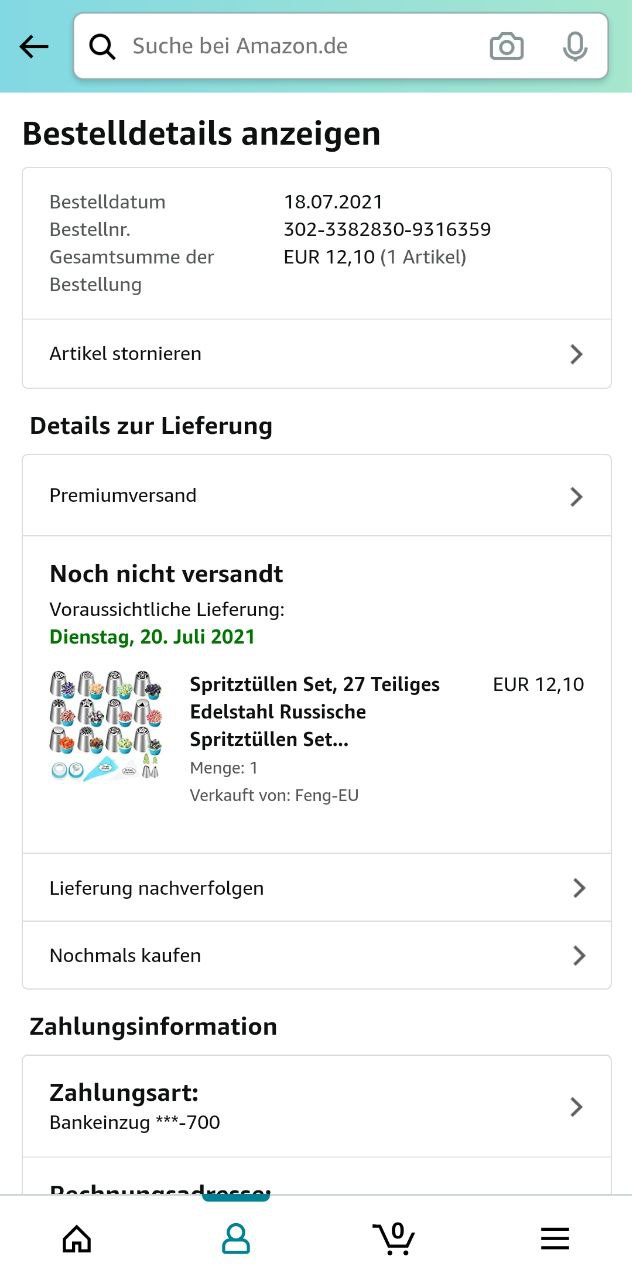Start voice search with microphone

tap(574, 46)
